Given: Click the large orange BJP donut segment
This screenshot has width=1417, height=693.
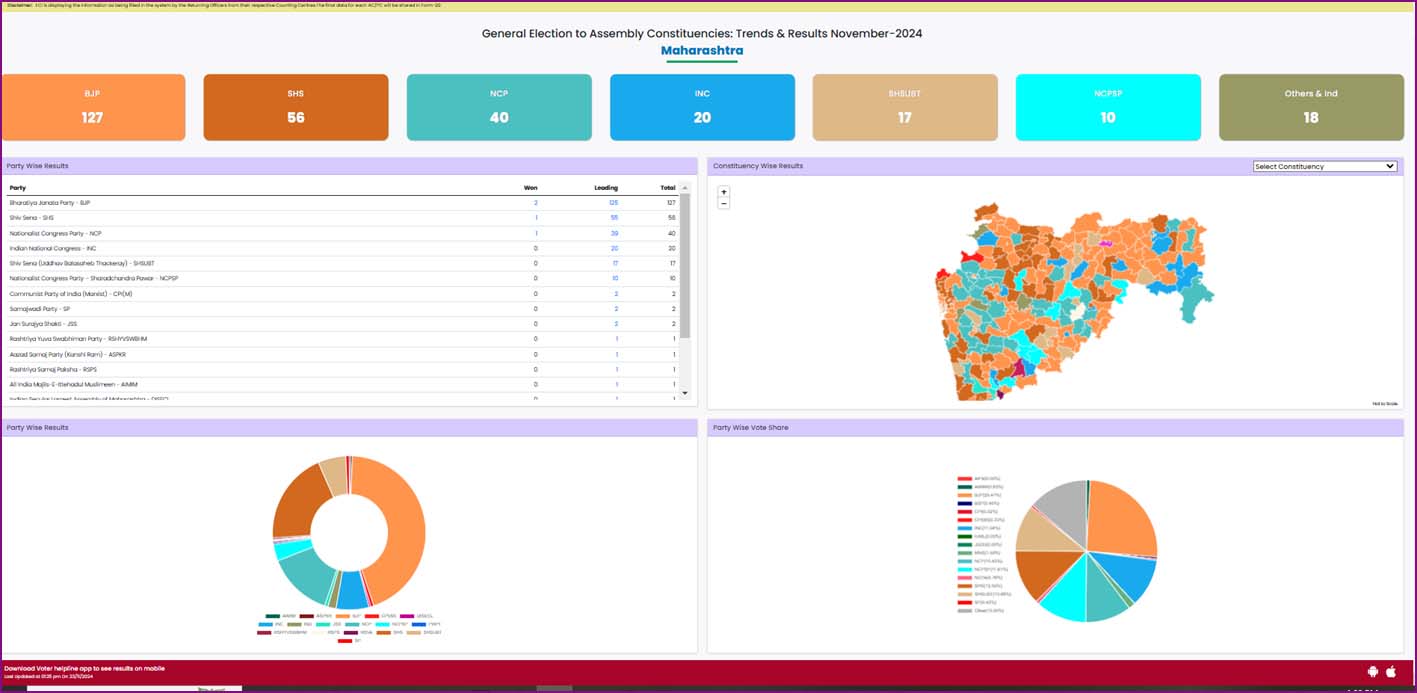Looking at the screenshot, I should click(x=408, y=530).
